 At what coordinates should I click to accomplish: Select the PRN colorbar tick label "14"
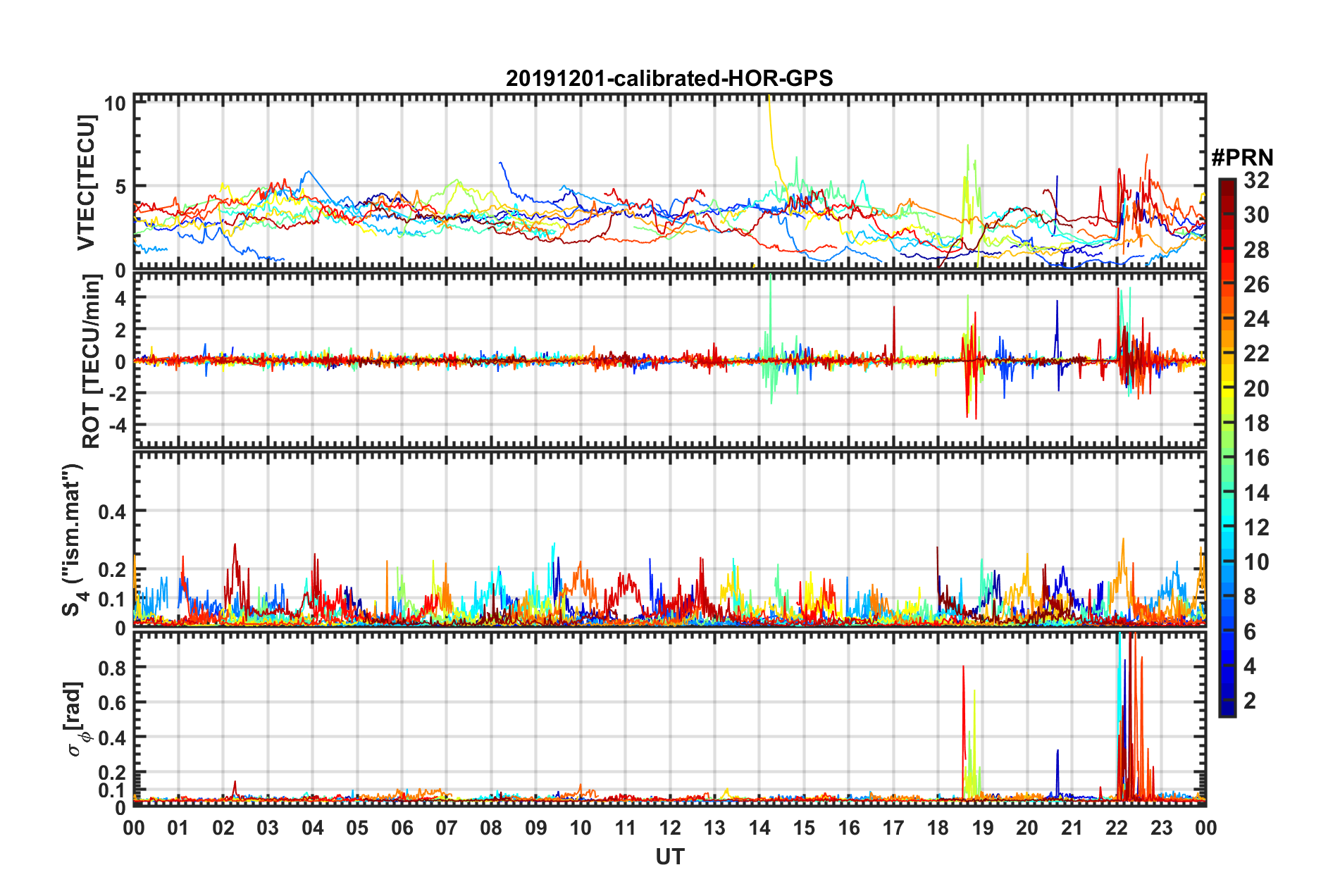[1256, 493]
